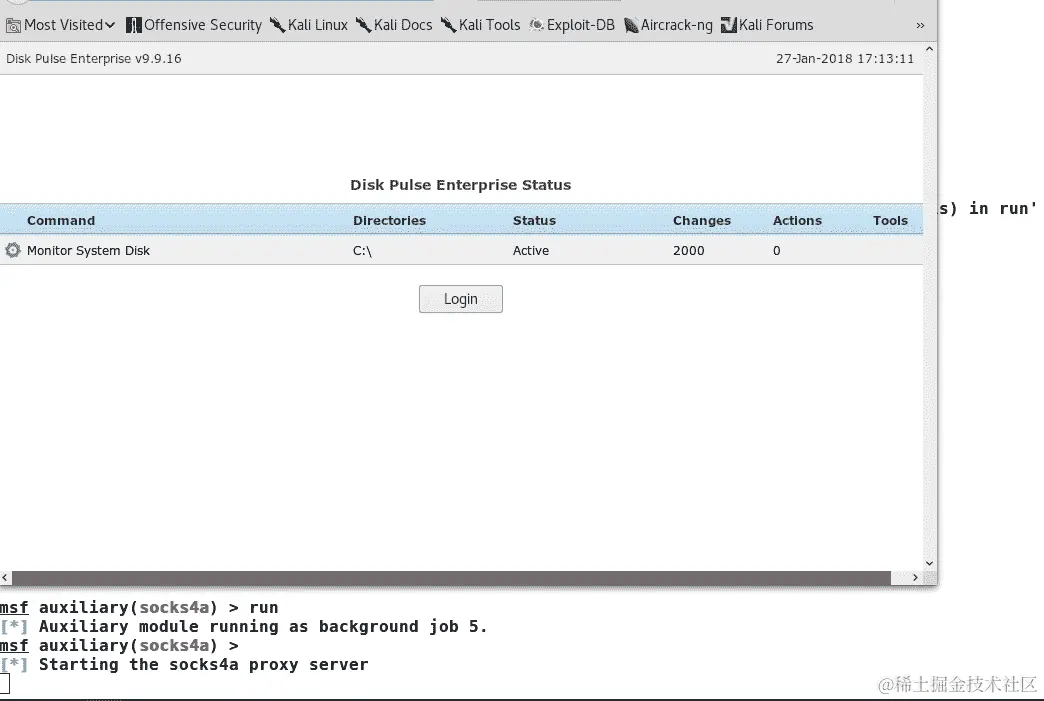Click the Changes column header

(x=702, y=220)
